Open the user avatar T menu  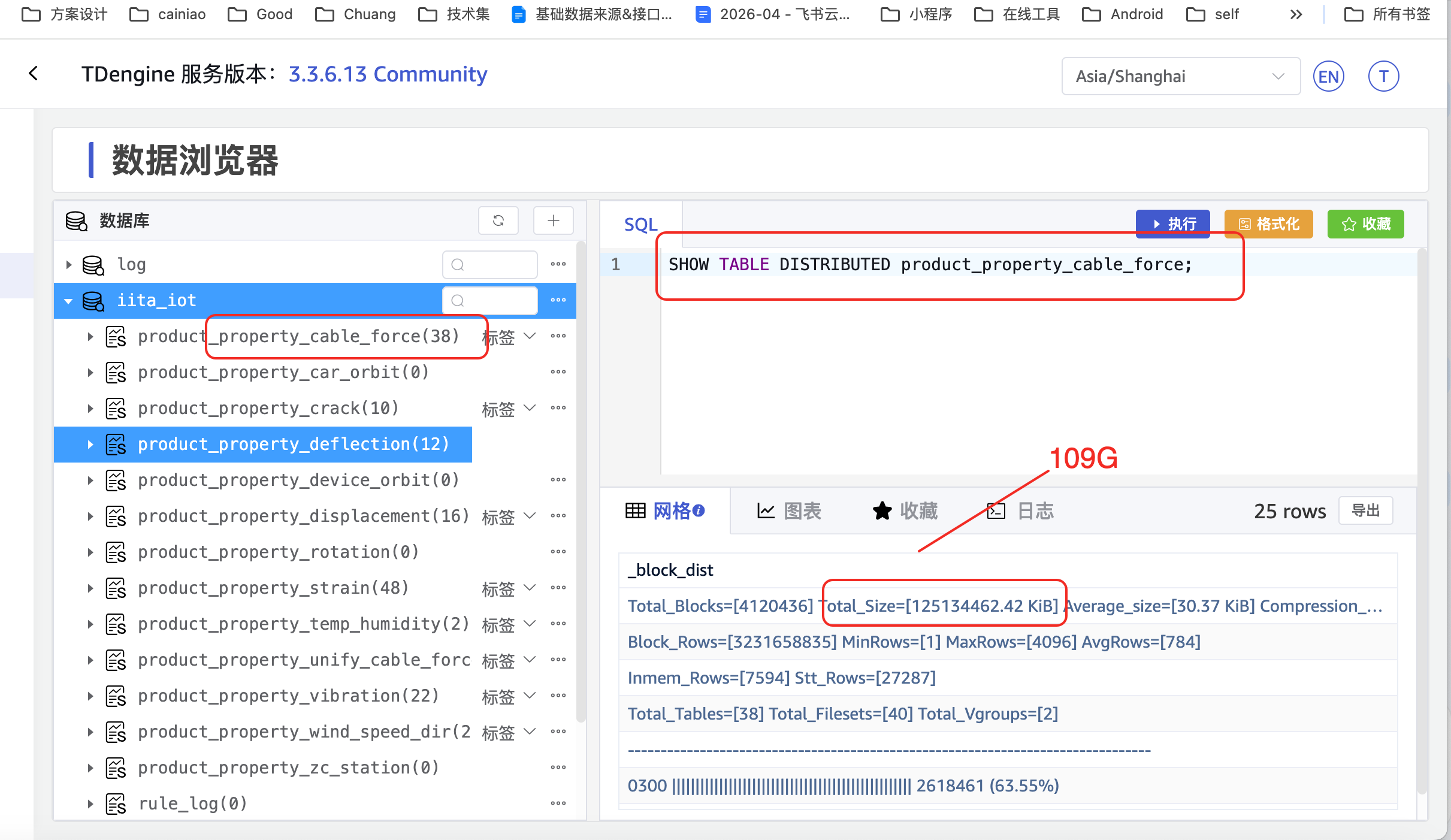pyautogui.click(x=1383, y=76)
